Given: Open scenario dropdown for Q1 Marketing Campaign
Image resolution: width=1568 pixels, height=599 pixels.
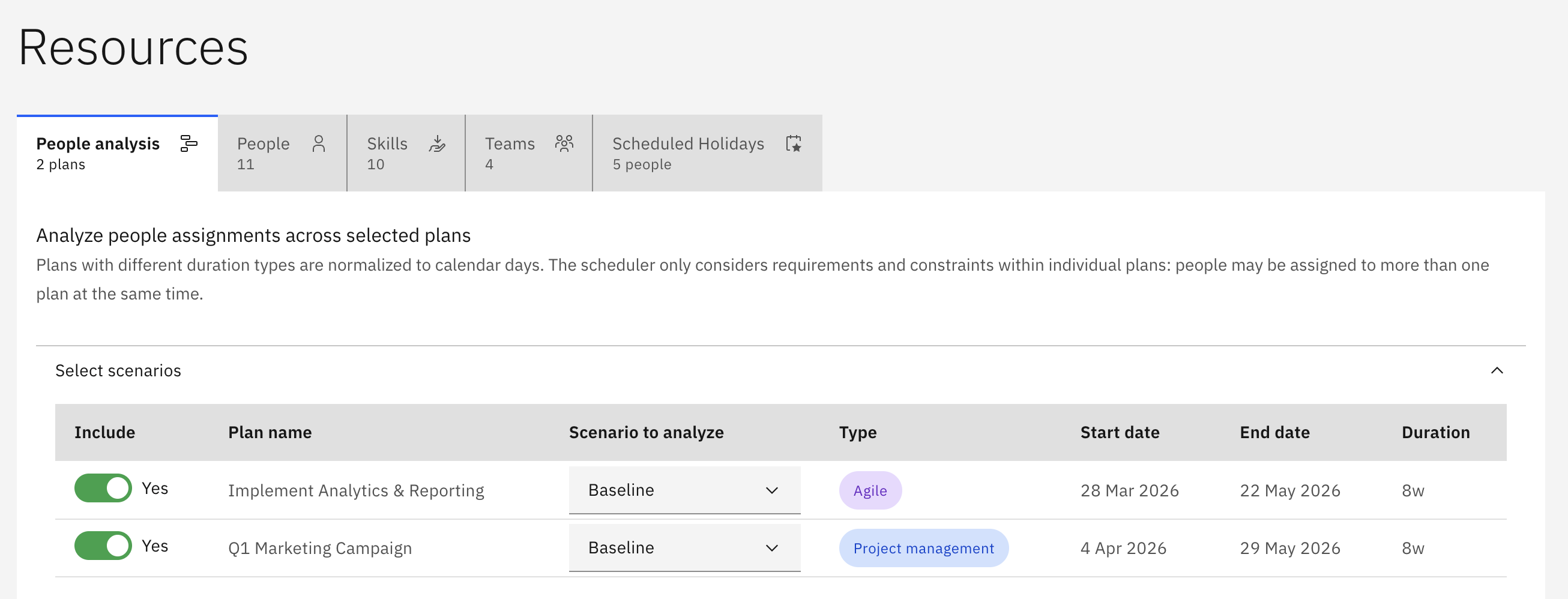Looking at the screenshot, I should pos(685,548).
